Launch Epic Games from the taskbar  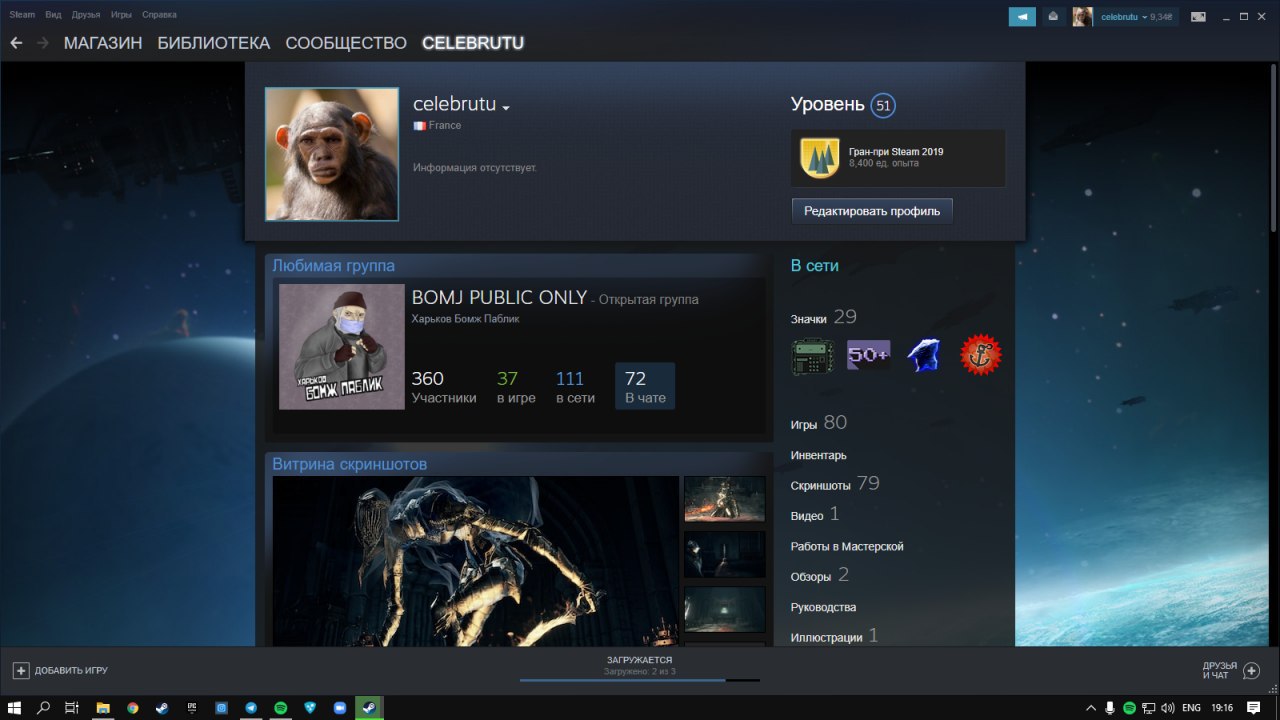tap(192, 707)
